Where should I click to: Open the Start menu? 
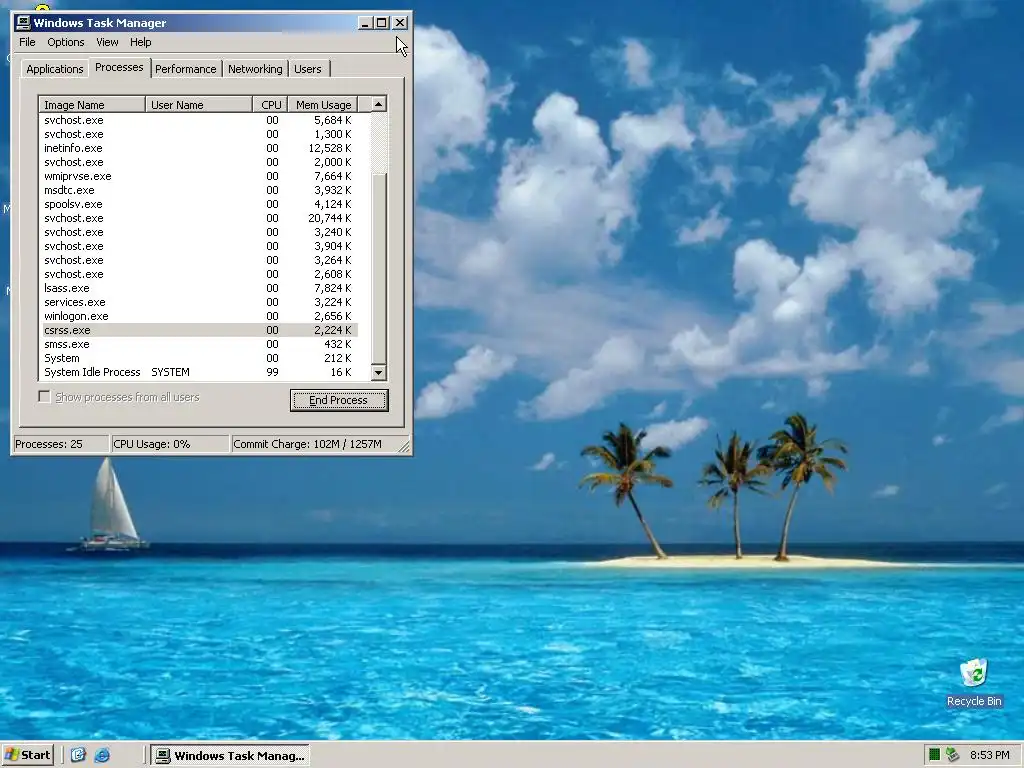(x=27, y=755)
